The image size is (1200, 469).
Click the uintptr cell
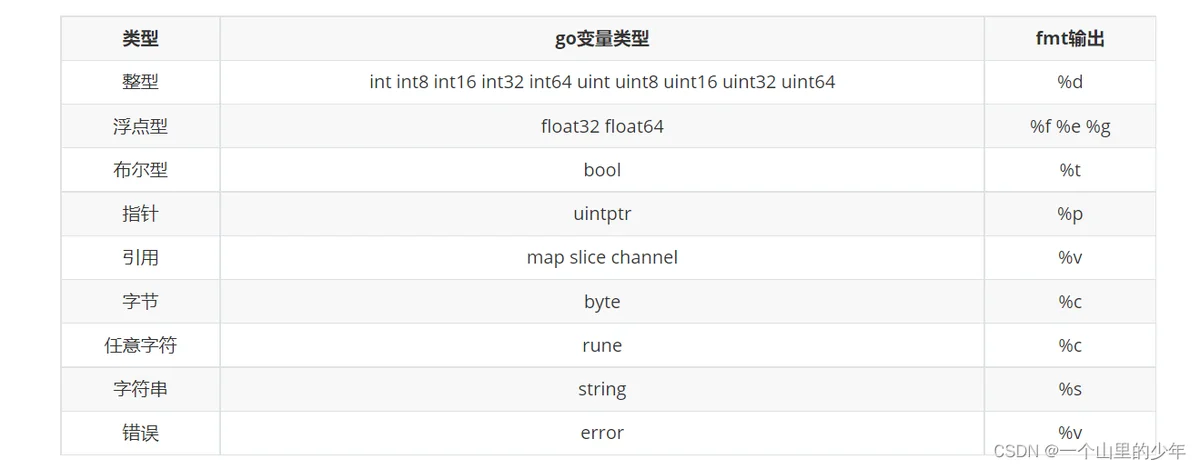coord(602,214)
